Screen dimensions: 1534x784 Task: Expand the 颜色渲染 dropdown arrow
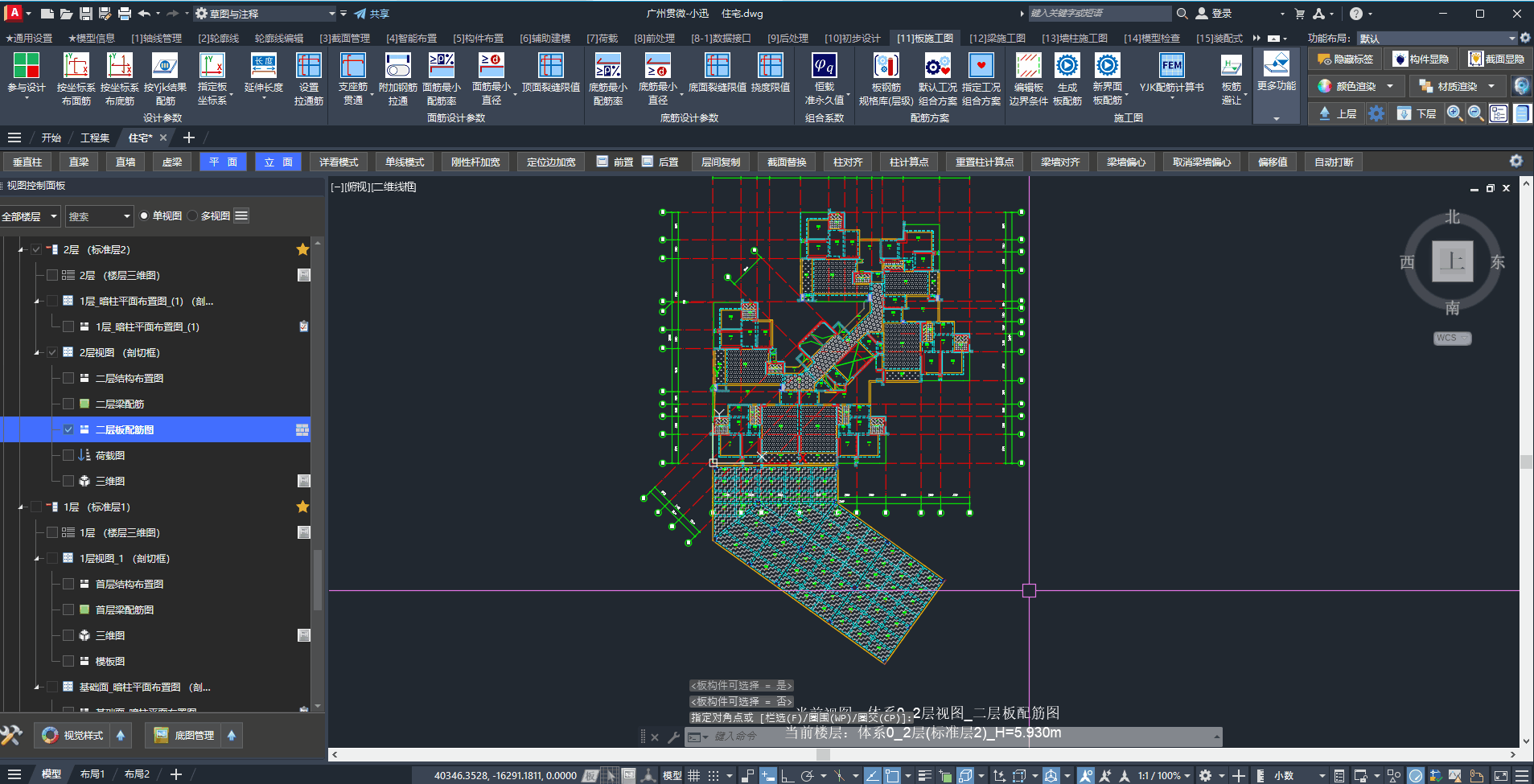pyautogui.click(x=1390, y=86)
